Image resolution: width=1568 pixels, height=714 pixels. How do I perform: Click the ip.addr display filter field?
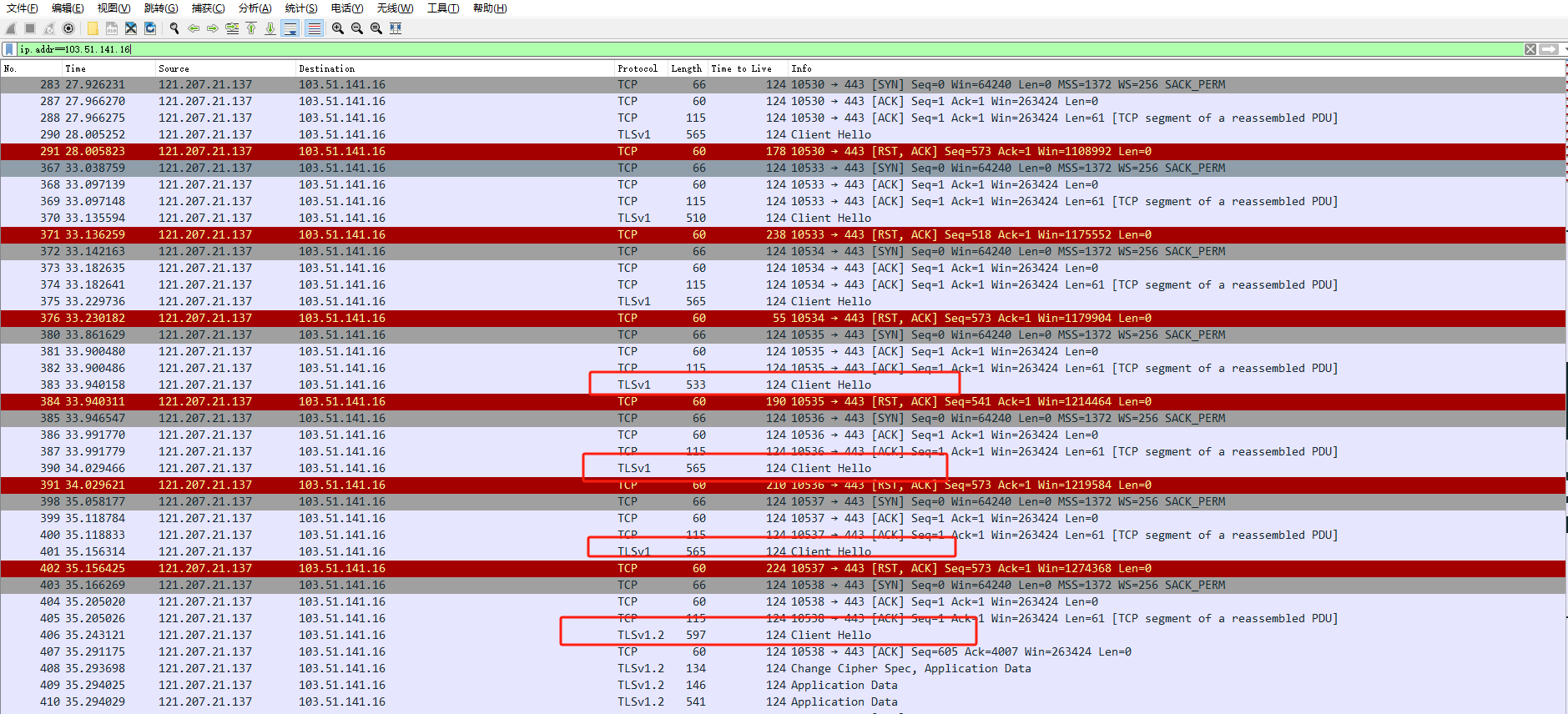[x=751, y=49]
